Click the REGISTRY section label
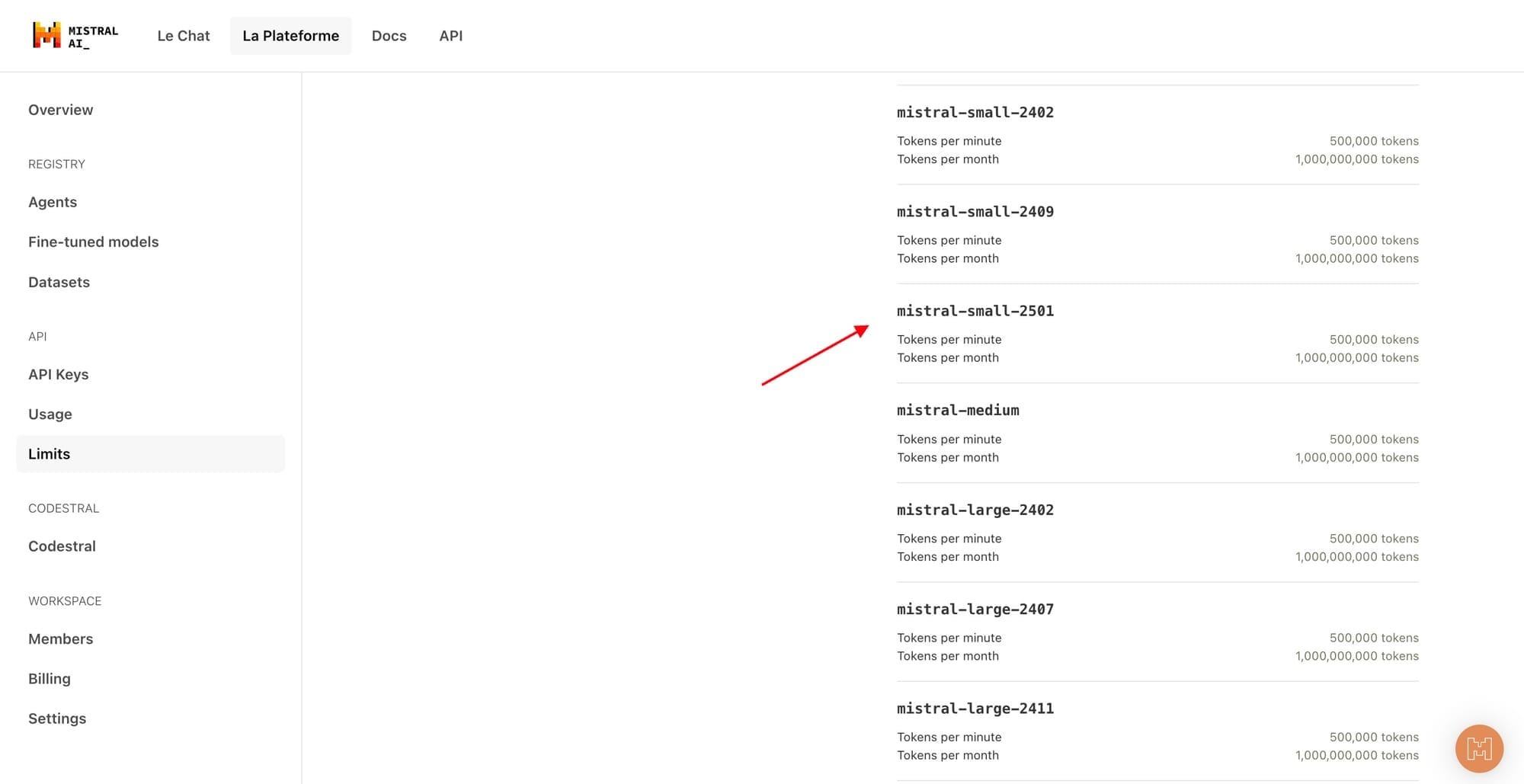Image resolution: width=1524 pixels, height=784 pixels. 56,164
